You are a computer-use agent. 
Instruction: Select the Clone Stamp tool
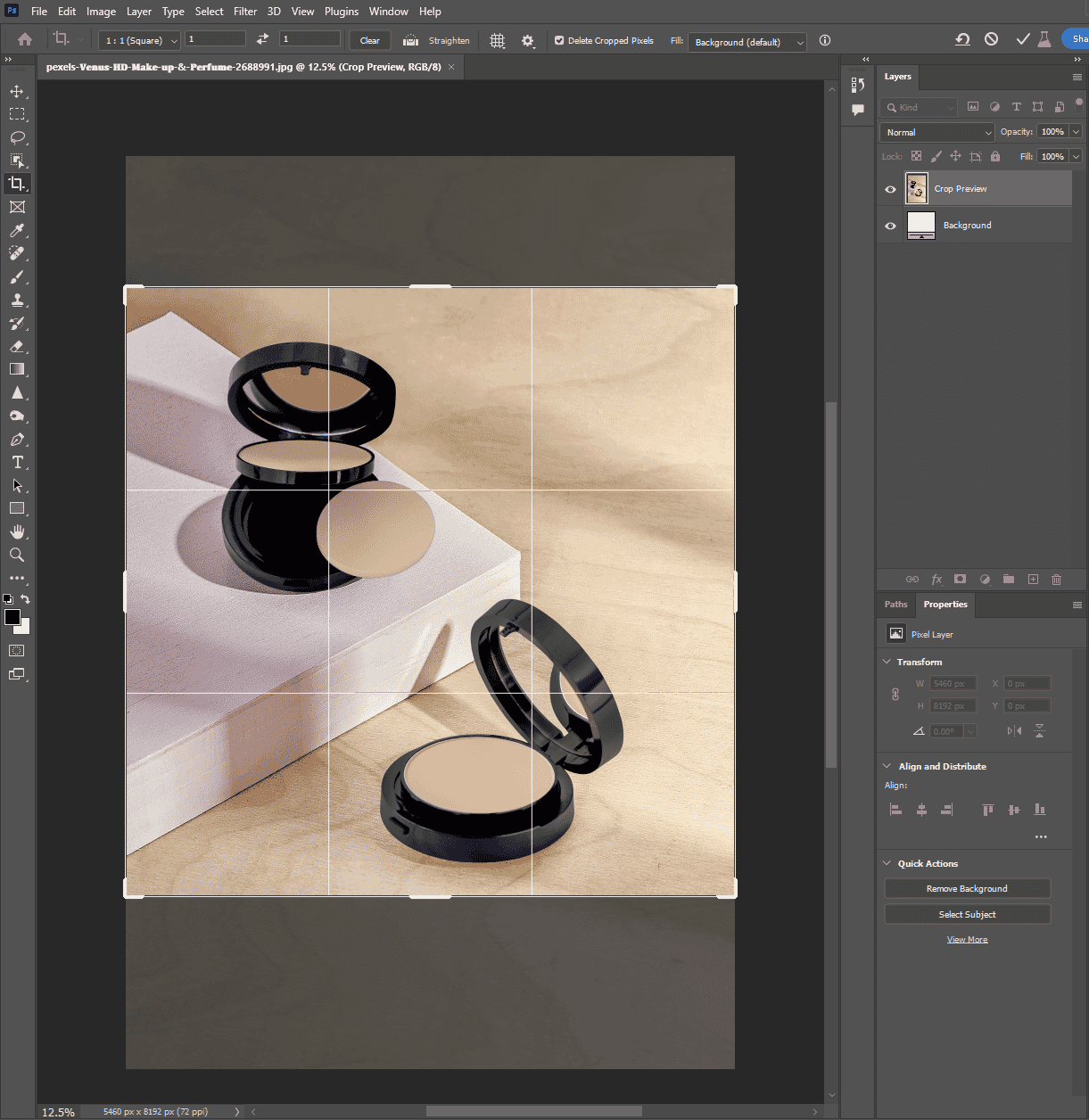tap(17, 300)
